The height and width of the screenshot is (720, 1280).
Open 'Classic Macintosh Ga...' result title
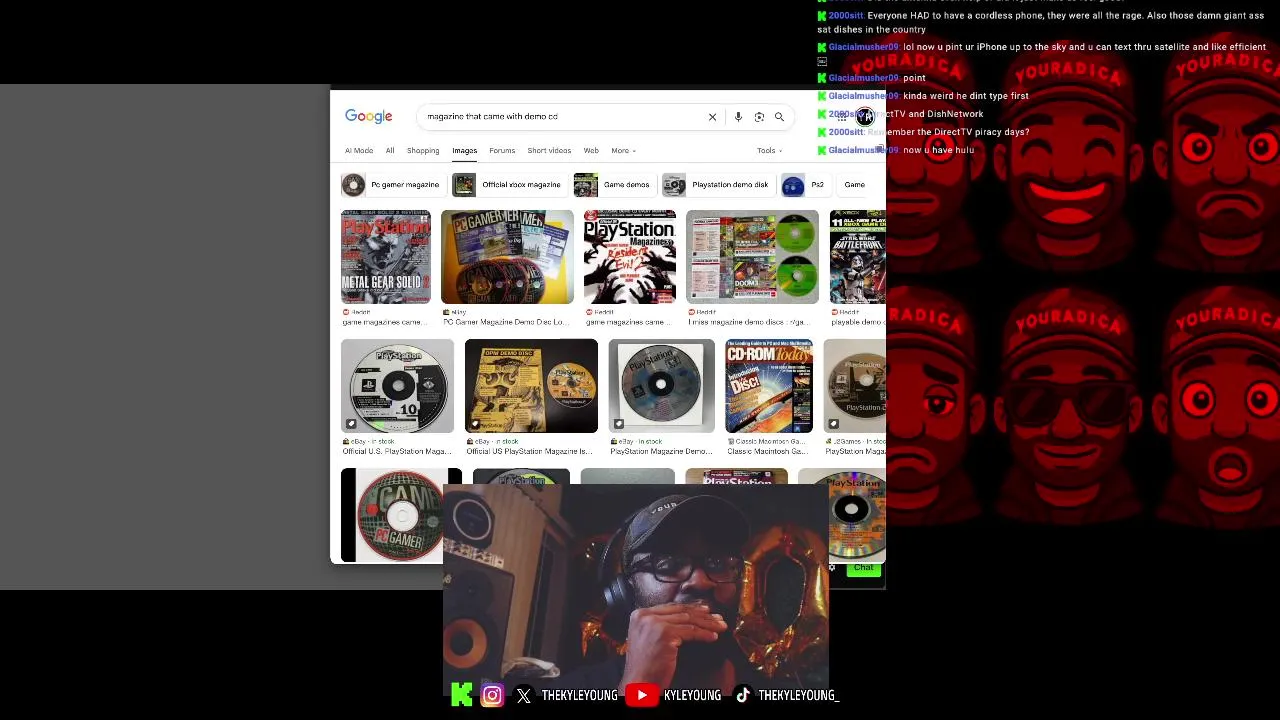click(767, 451)
